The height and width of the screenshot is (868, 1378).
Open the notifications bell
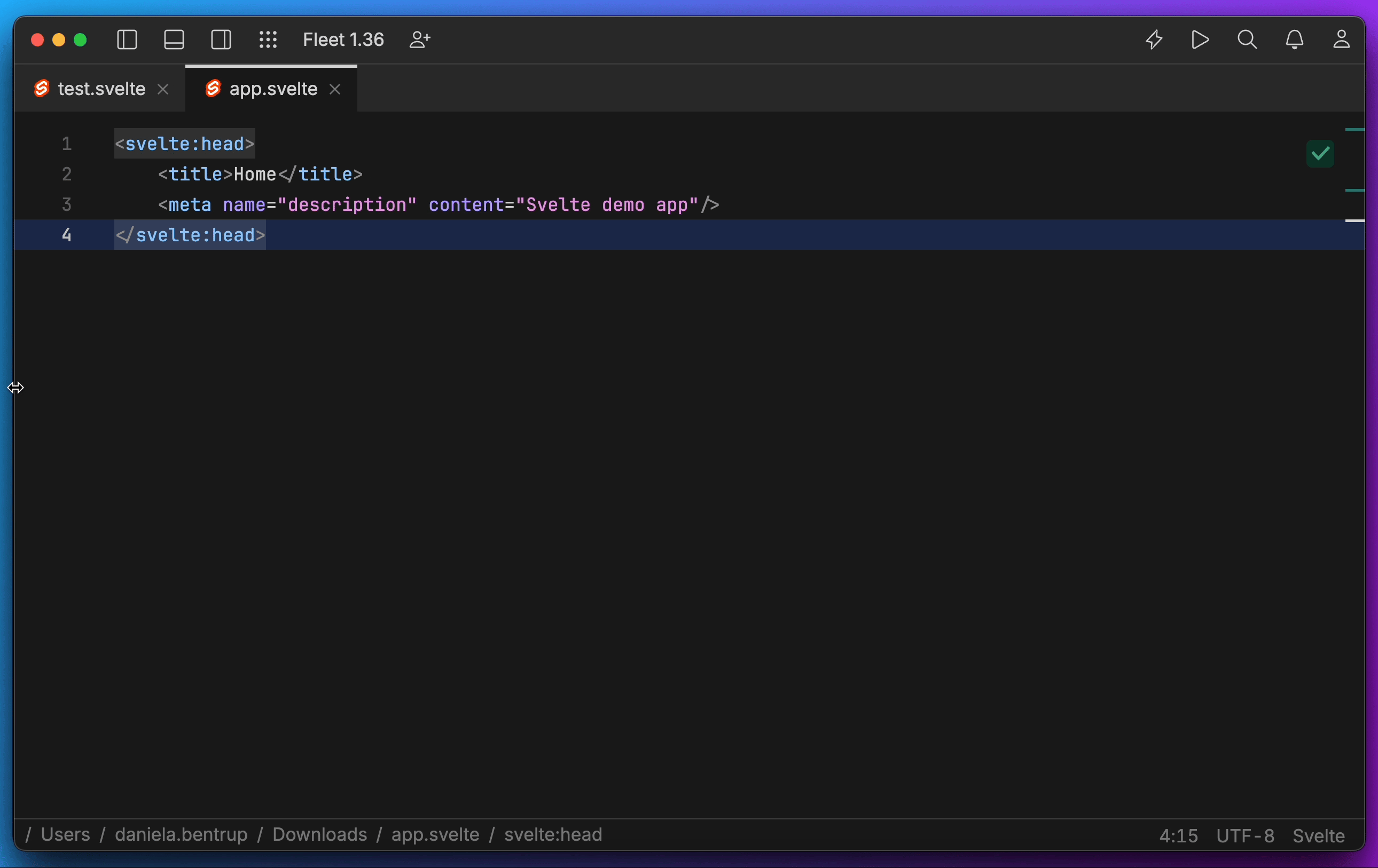pyautogui.click(x=1295, y=40)
